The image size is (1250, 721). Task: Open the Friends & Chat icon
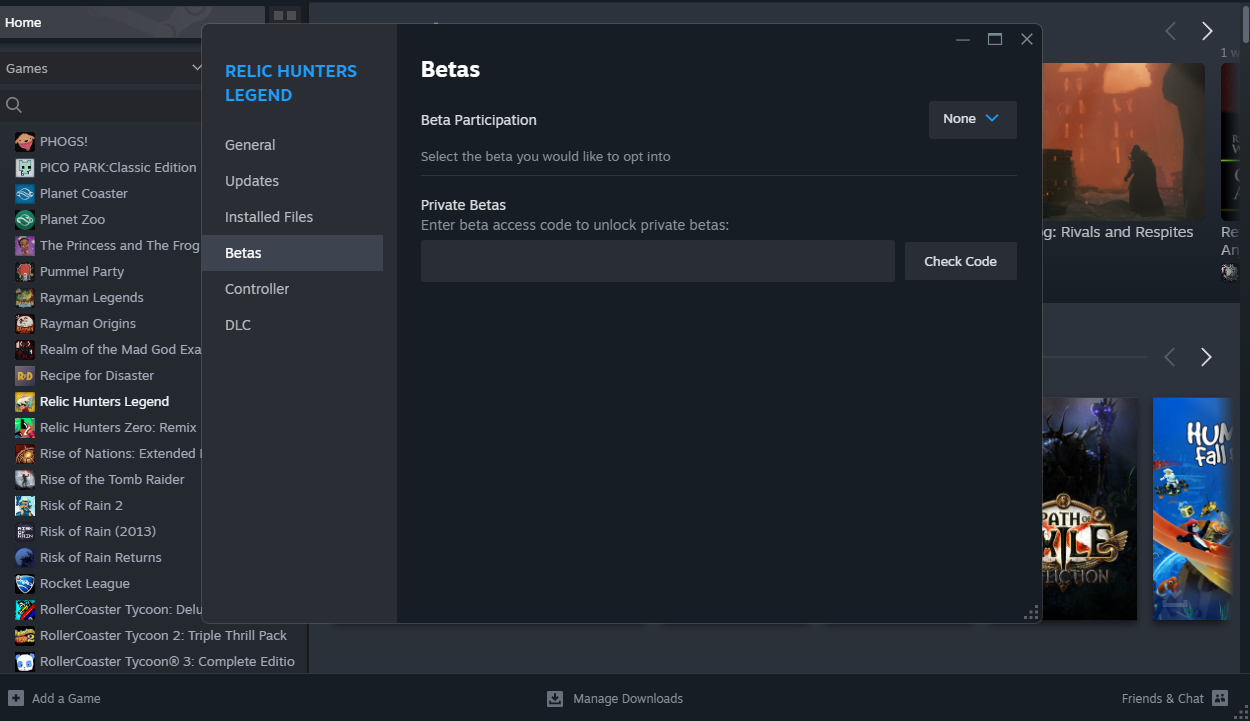[x=1219, y=698]
